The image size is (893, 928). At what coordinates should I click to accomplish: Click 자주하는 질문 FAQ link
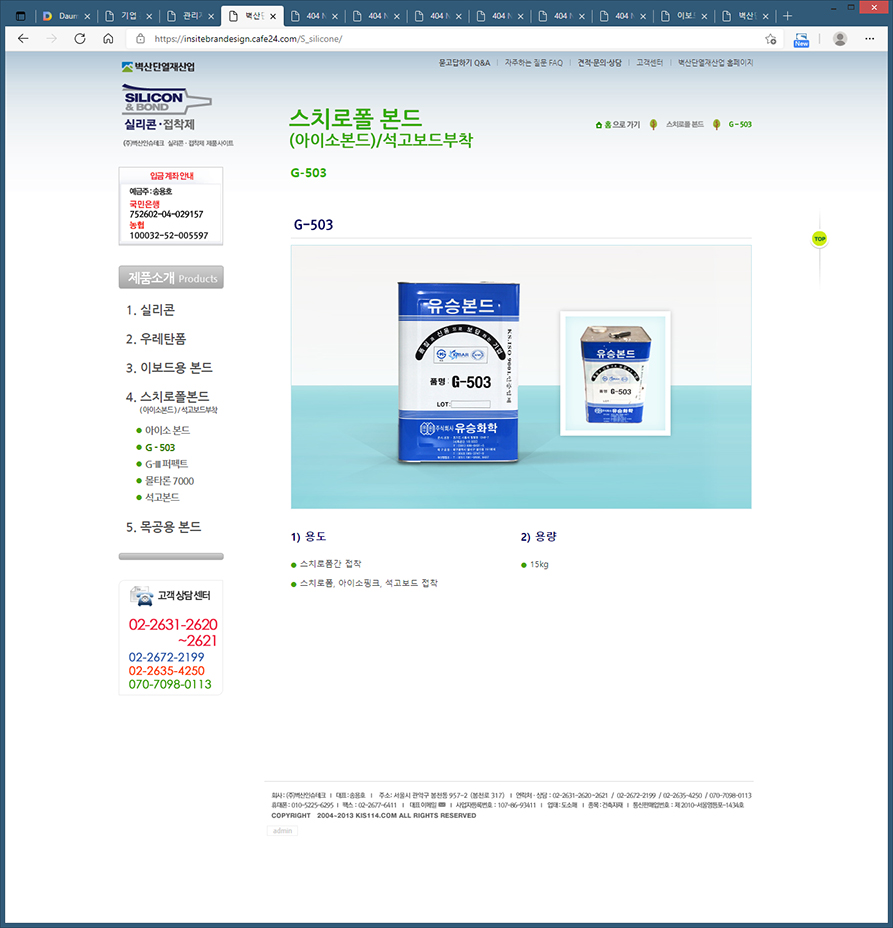click(533, 62)
